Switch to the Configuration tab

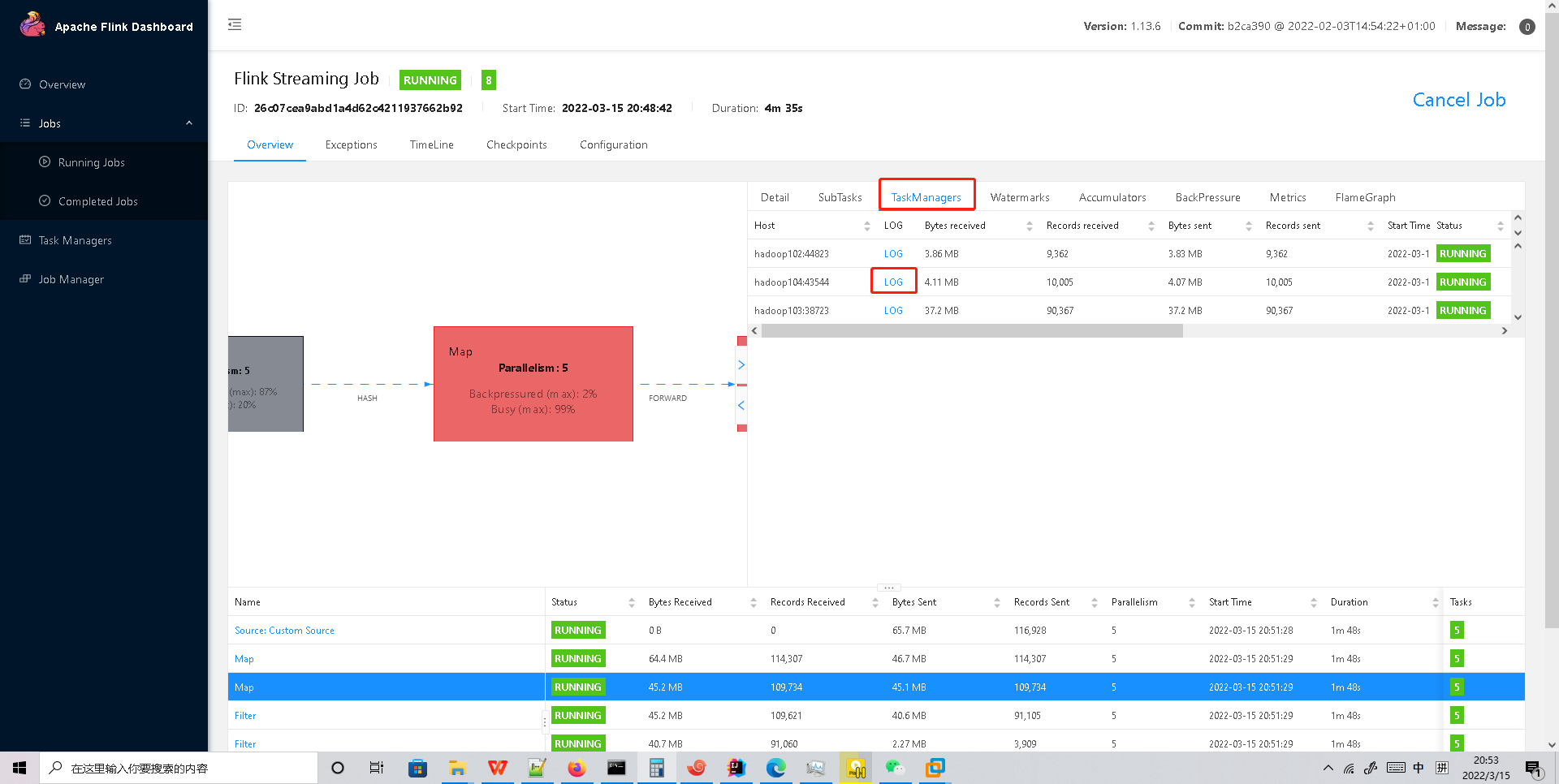613,145
